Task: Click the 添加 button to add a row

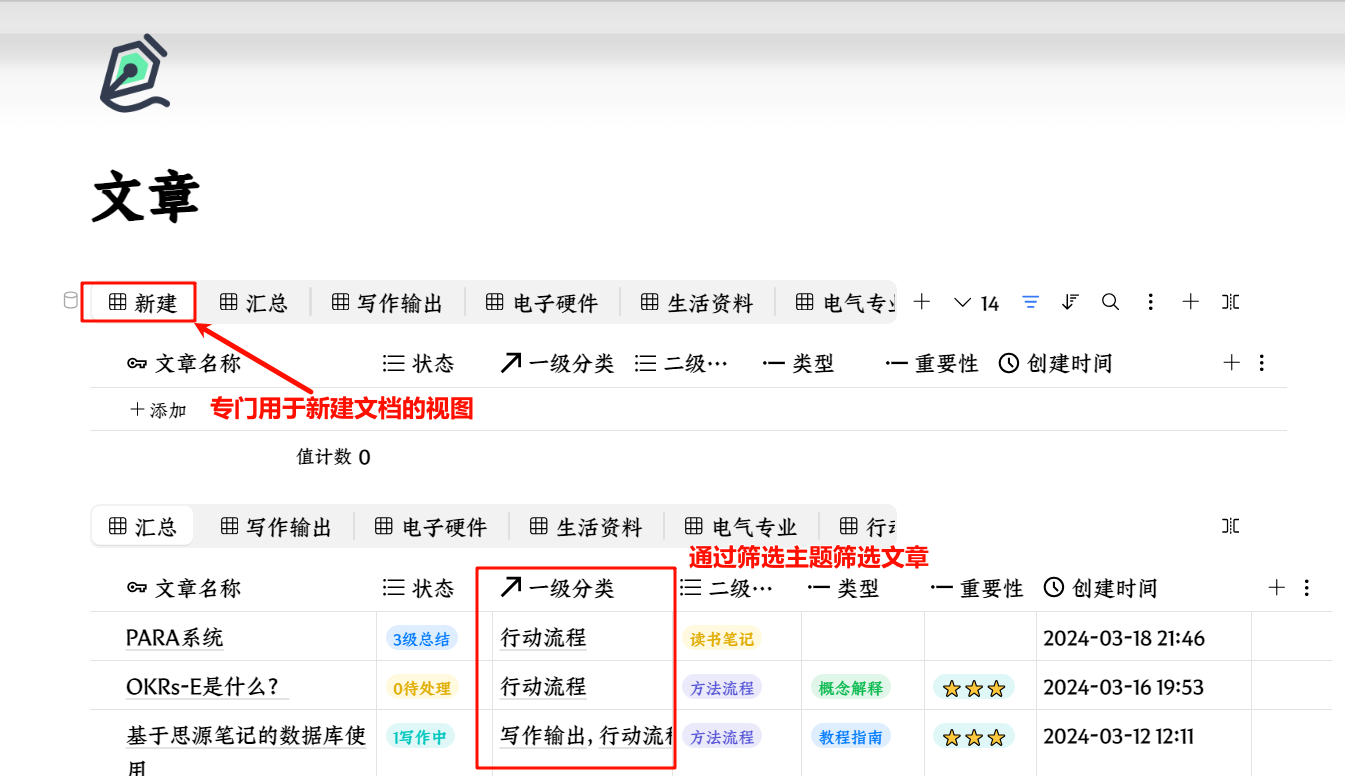Action: (159, 410)
